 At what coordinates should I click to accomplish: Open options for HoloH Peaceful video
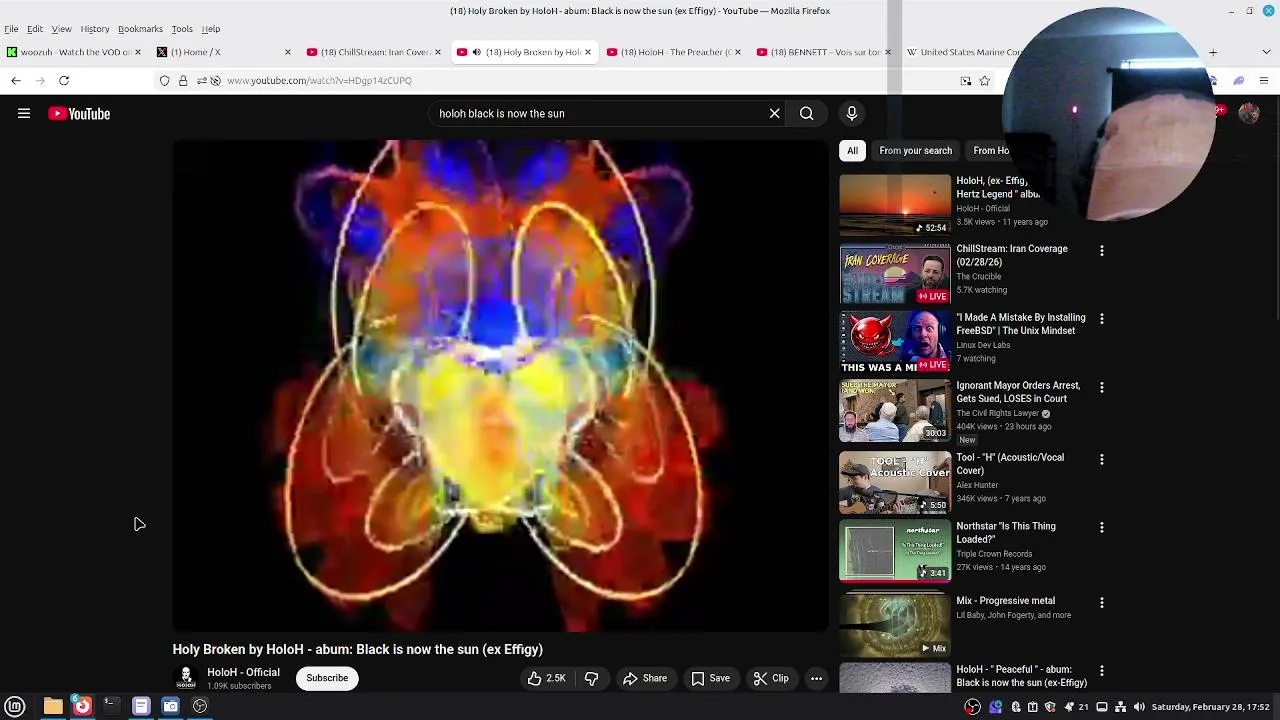point(1102,671)
